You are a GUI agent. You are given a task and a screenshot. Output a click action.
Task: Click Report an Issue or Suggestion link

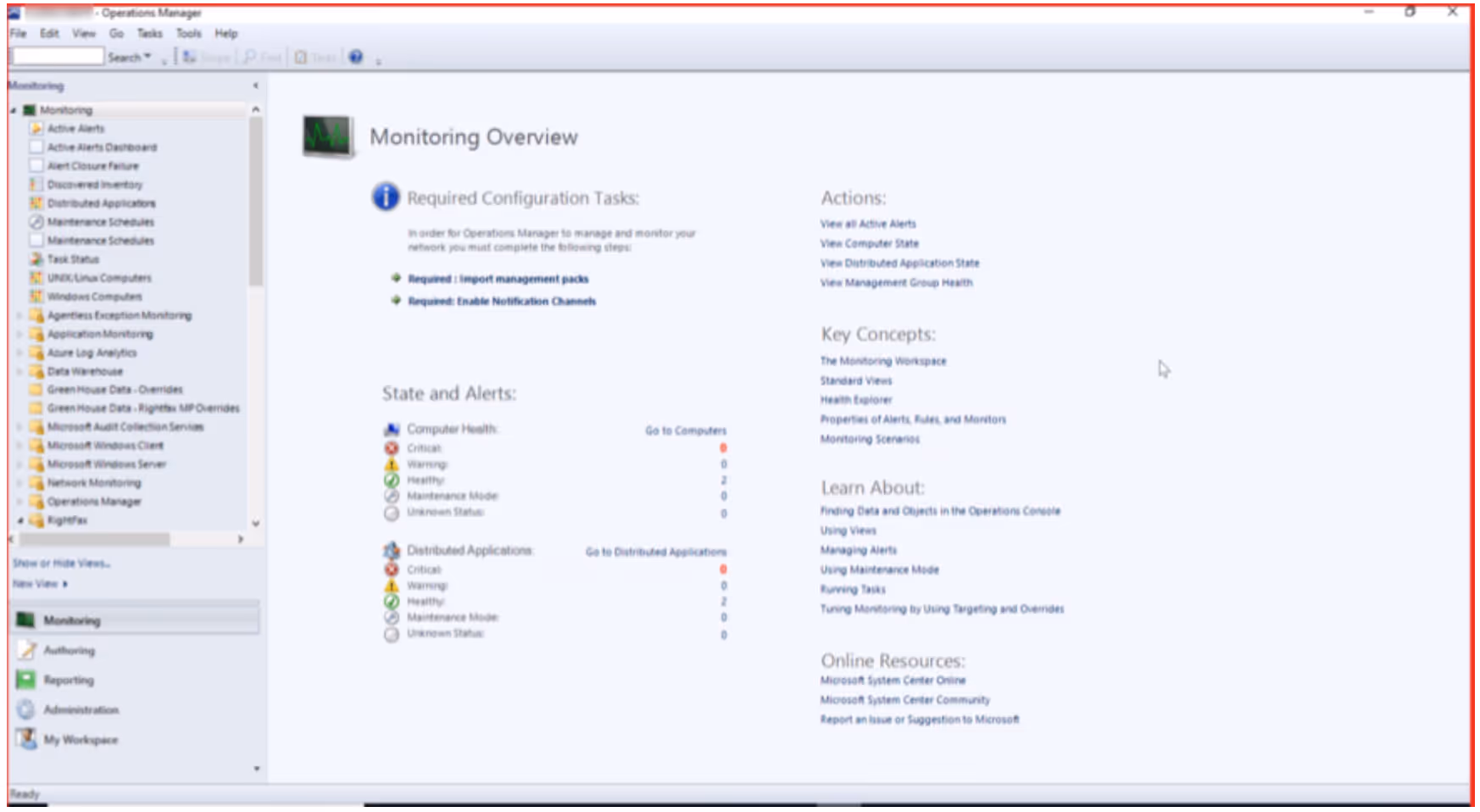(920, 720)
